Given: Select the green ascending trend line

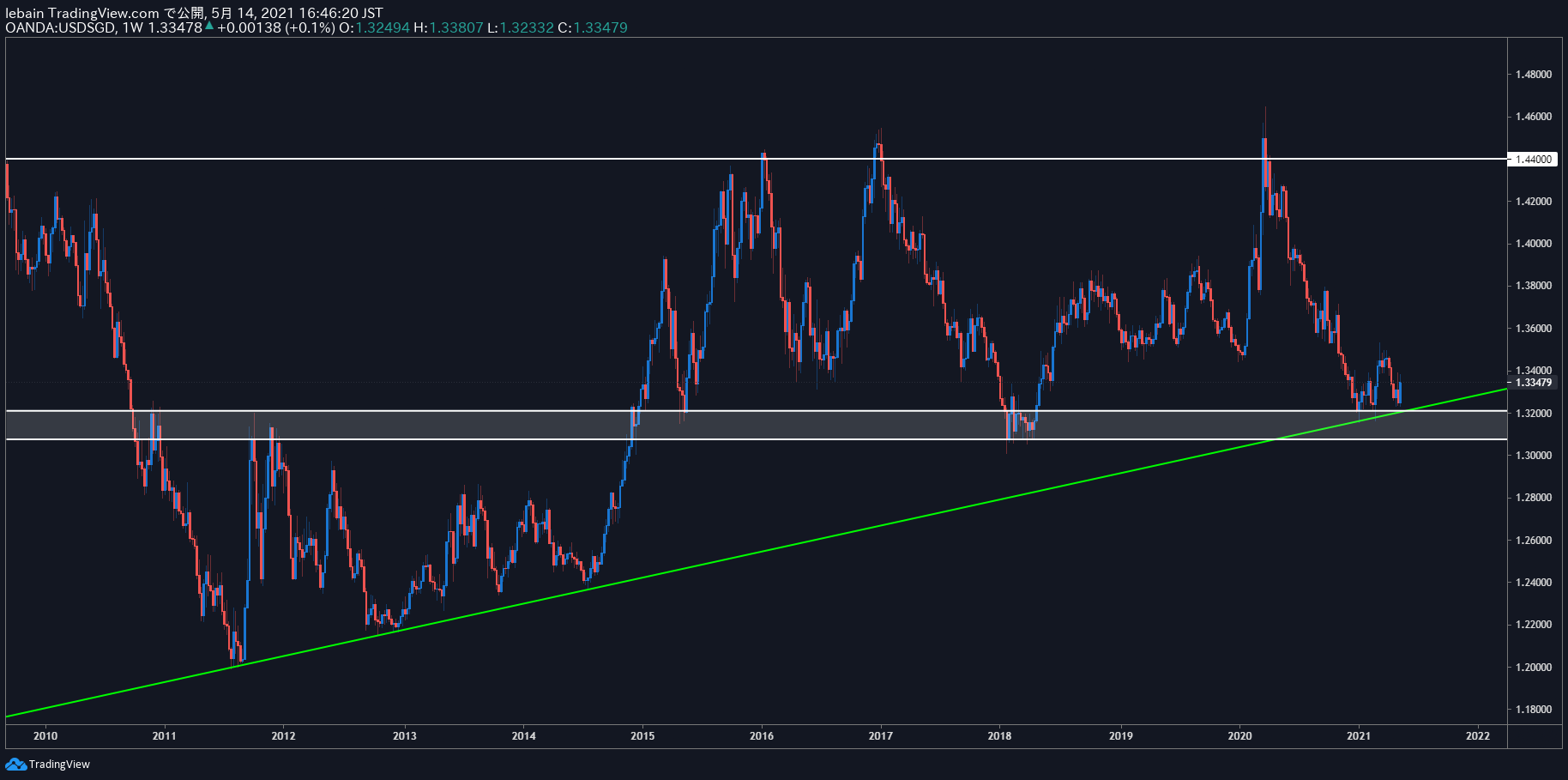Looking at the screenshot, I should tap(755, 553).
